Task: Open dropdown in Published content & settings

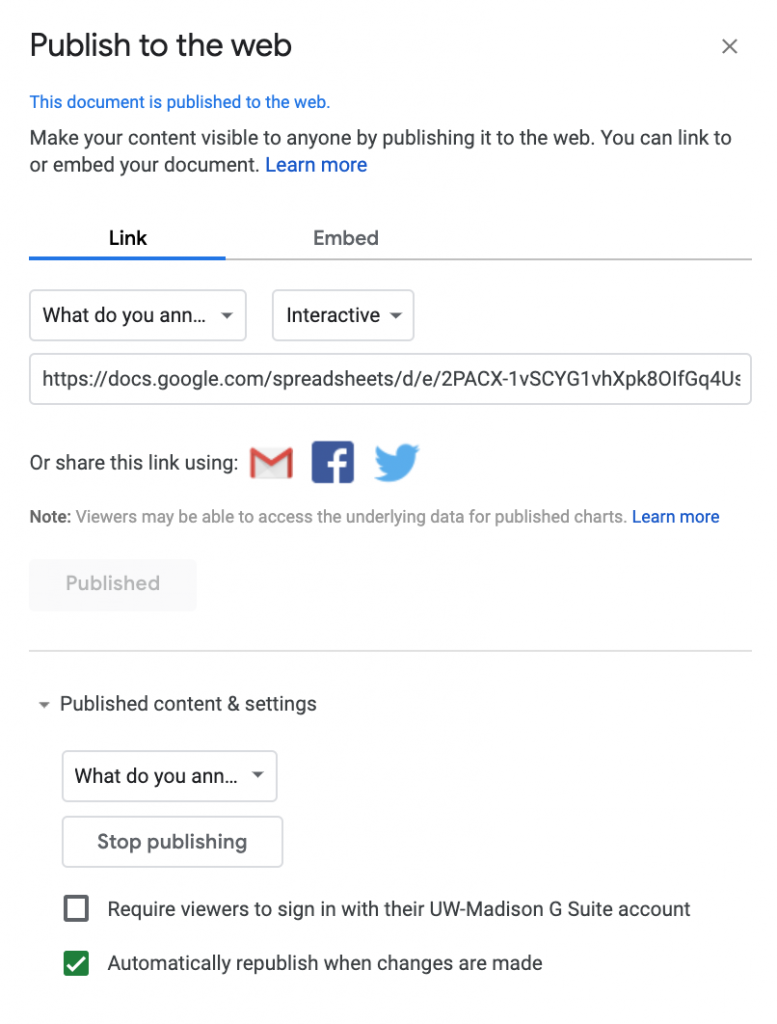Action: pos(169,776)
